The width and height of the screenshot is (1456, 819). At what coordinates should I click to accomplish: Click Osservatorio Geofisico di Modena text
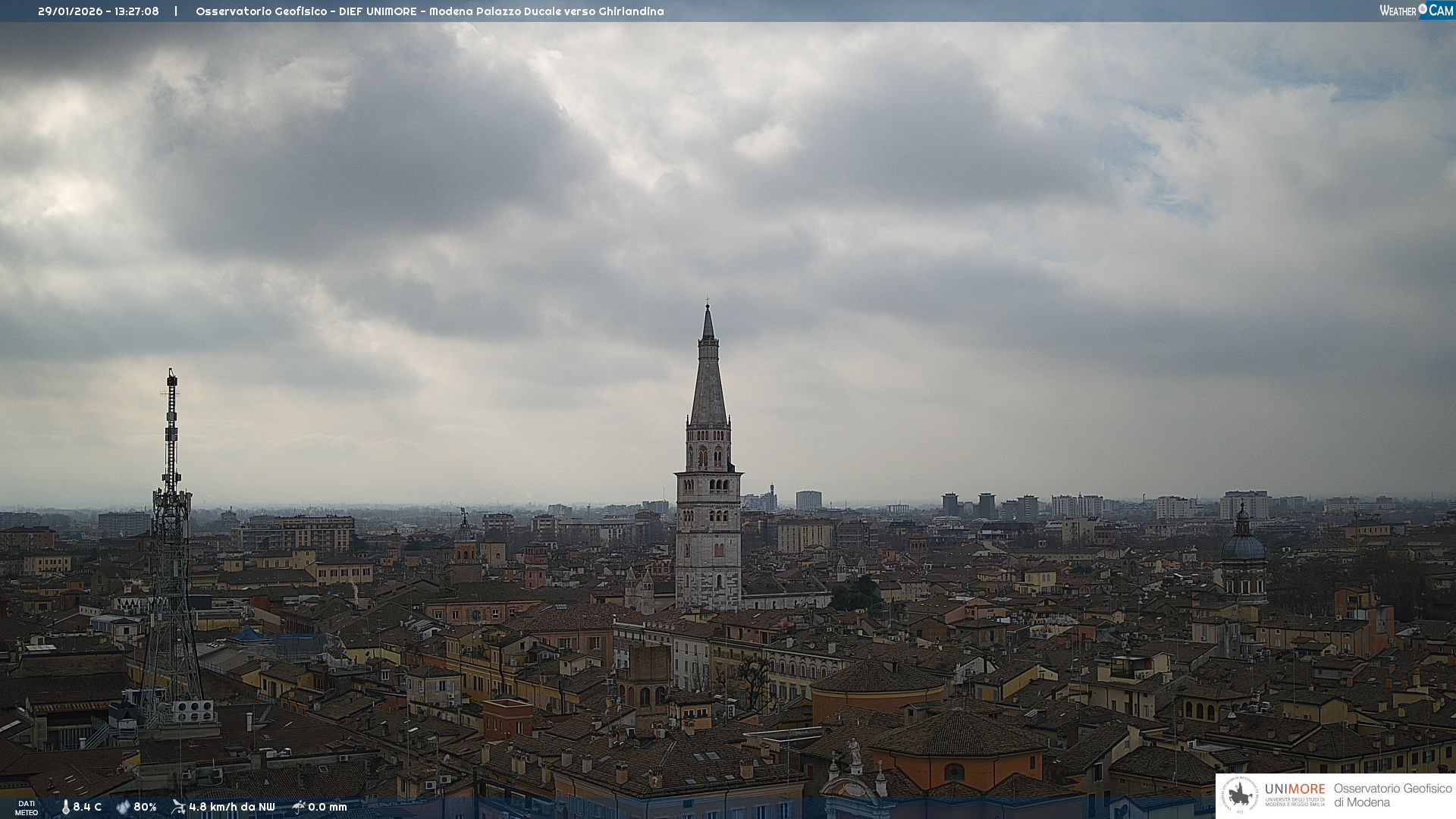(x=1392, y=795)
